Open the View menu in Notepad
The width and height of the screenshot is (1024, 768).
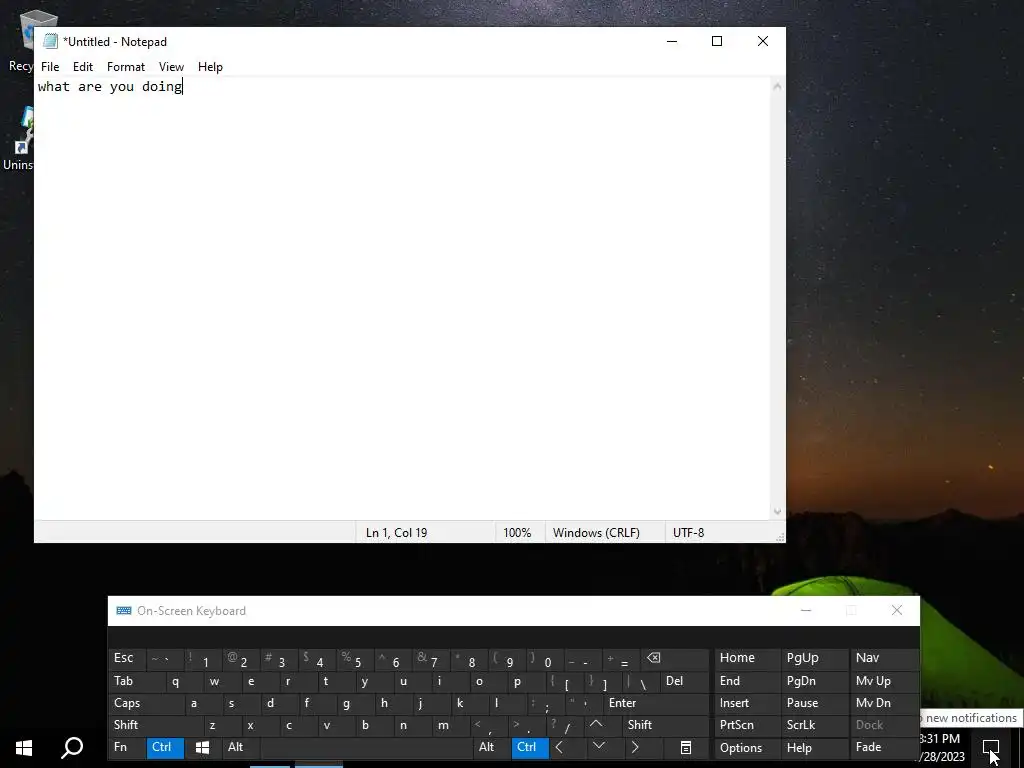[171, 67]
